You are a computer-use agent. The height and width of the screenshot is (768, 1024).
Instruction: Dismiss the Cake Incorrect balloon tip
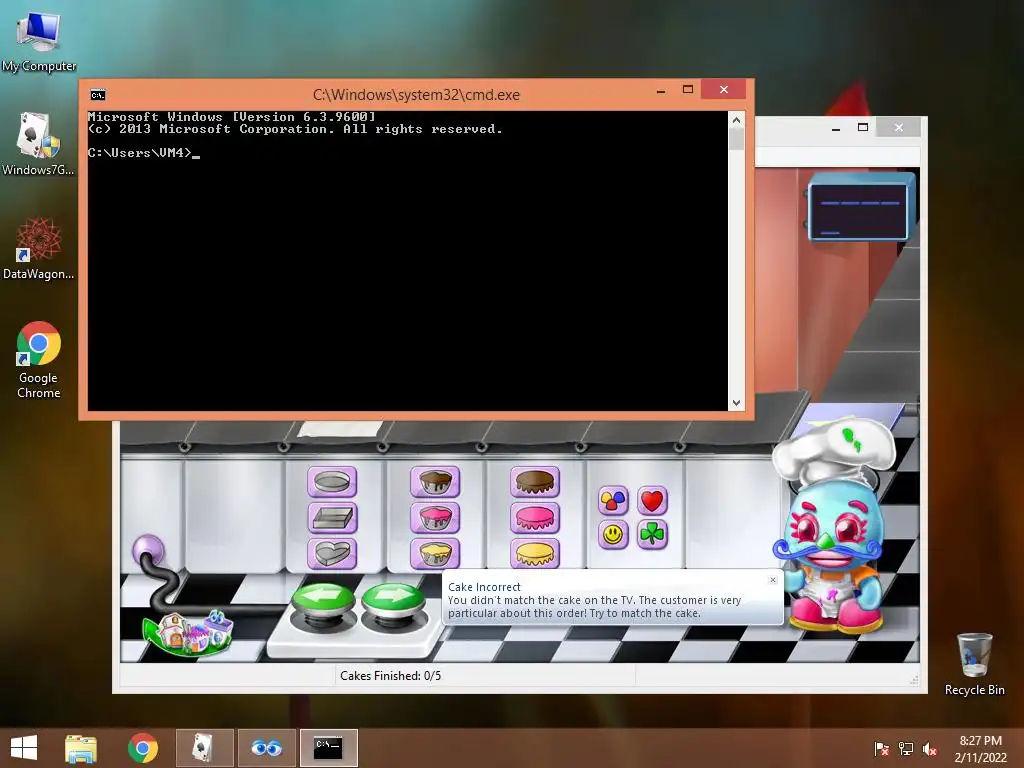[x=773, y=580]
